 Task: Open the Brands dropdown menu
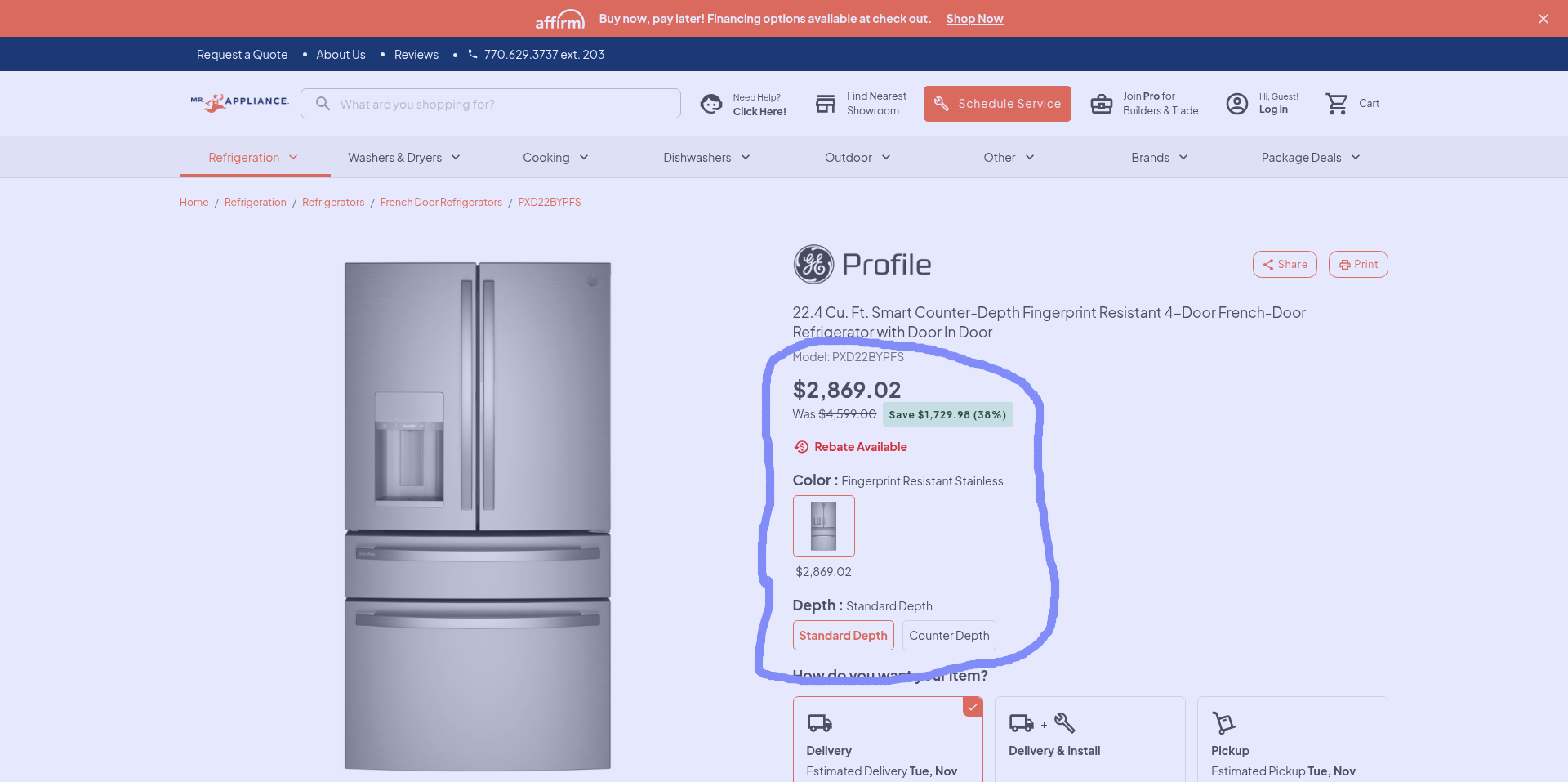tap(1159, 158)
